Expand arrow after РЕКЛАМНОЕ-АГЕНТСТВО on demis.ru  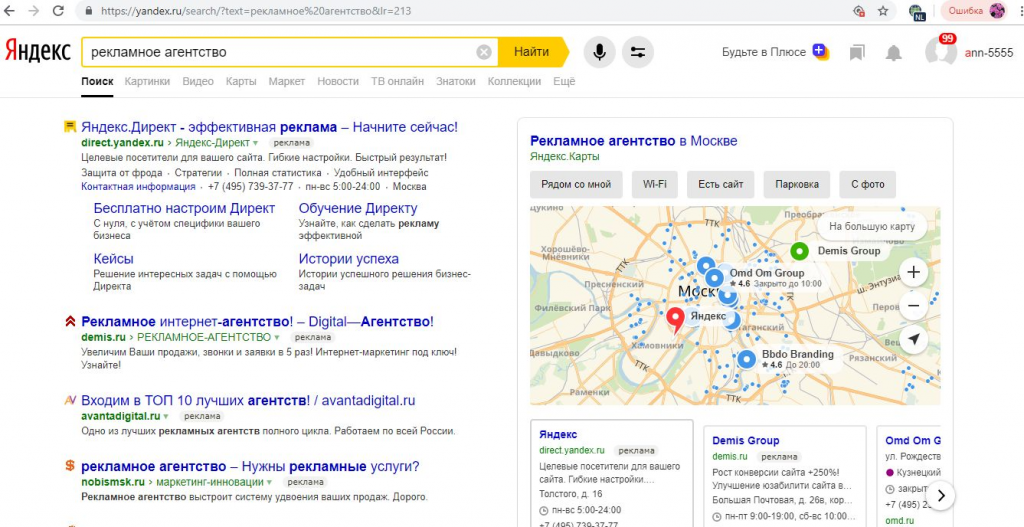(x=277, y=338)
